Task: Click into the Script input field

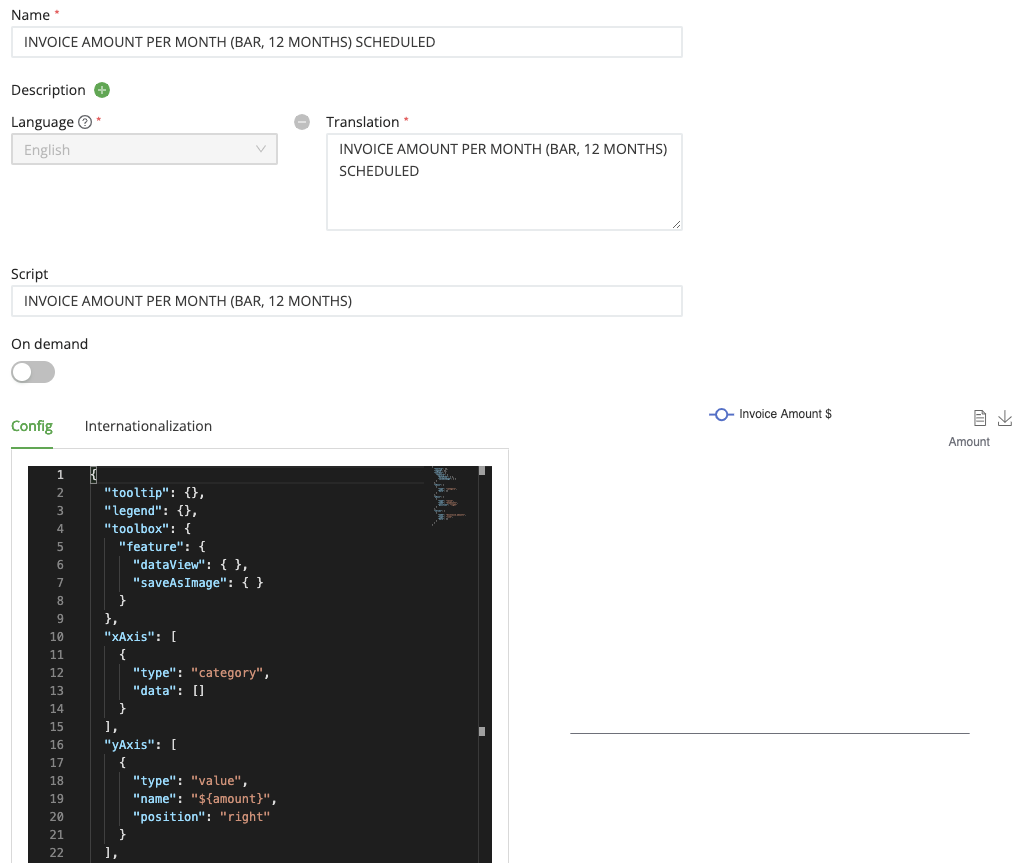Action: 346,301
